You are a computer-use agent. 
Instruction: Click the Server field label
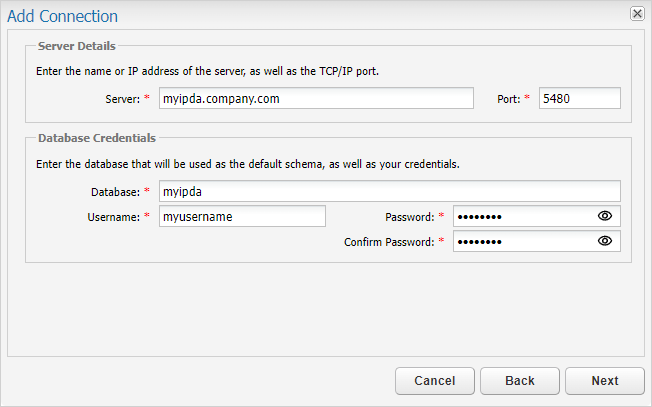pos(122,99)
